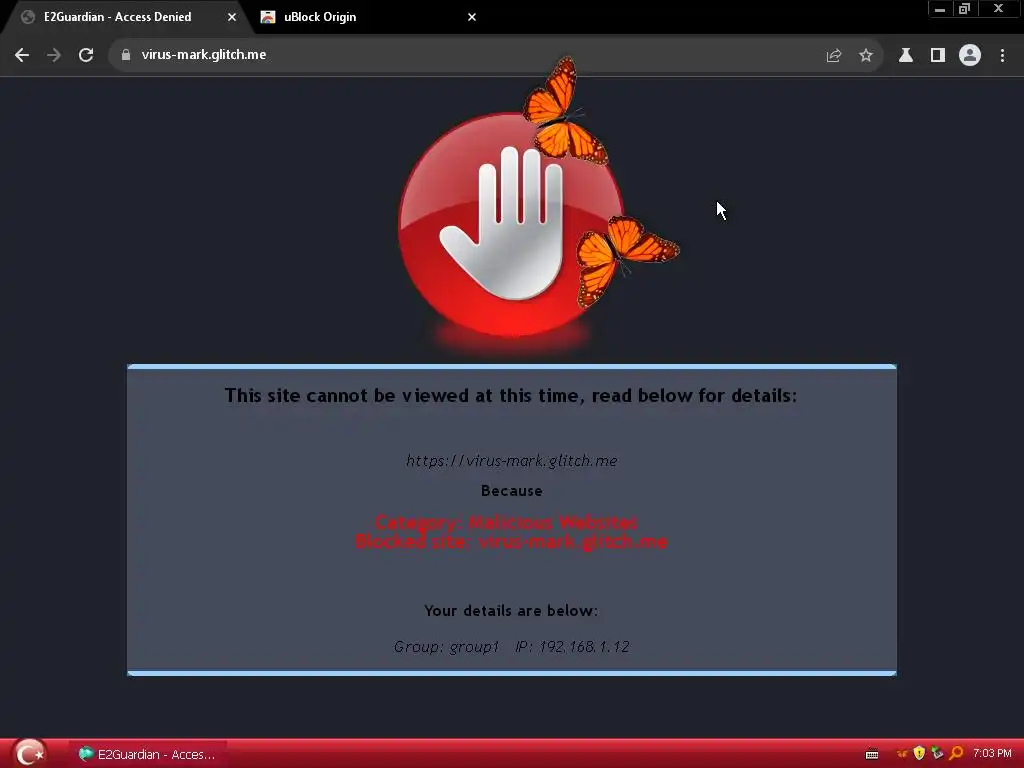Click the 'Your details are below:' text

511,611
